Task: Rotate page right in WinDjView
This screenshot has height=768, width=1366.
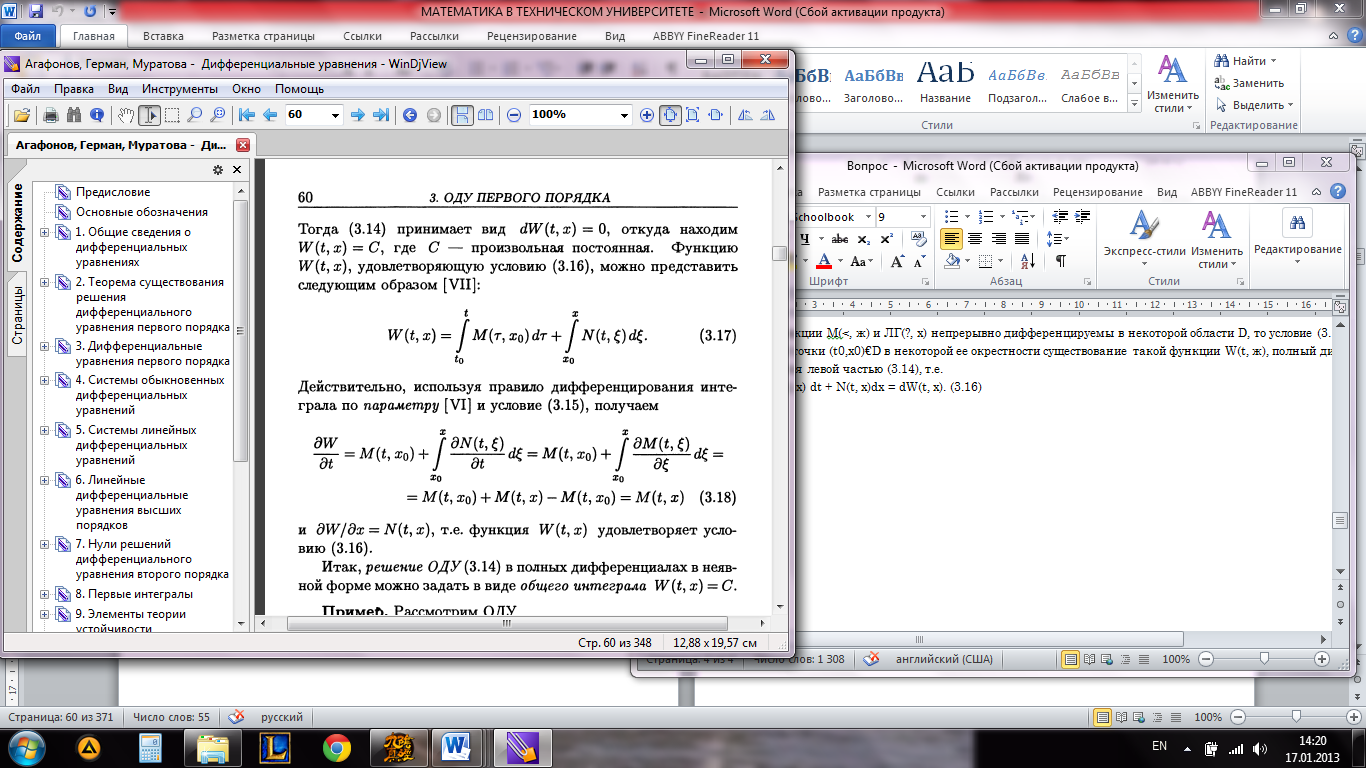Action: tap(767, 115)
